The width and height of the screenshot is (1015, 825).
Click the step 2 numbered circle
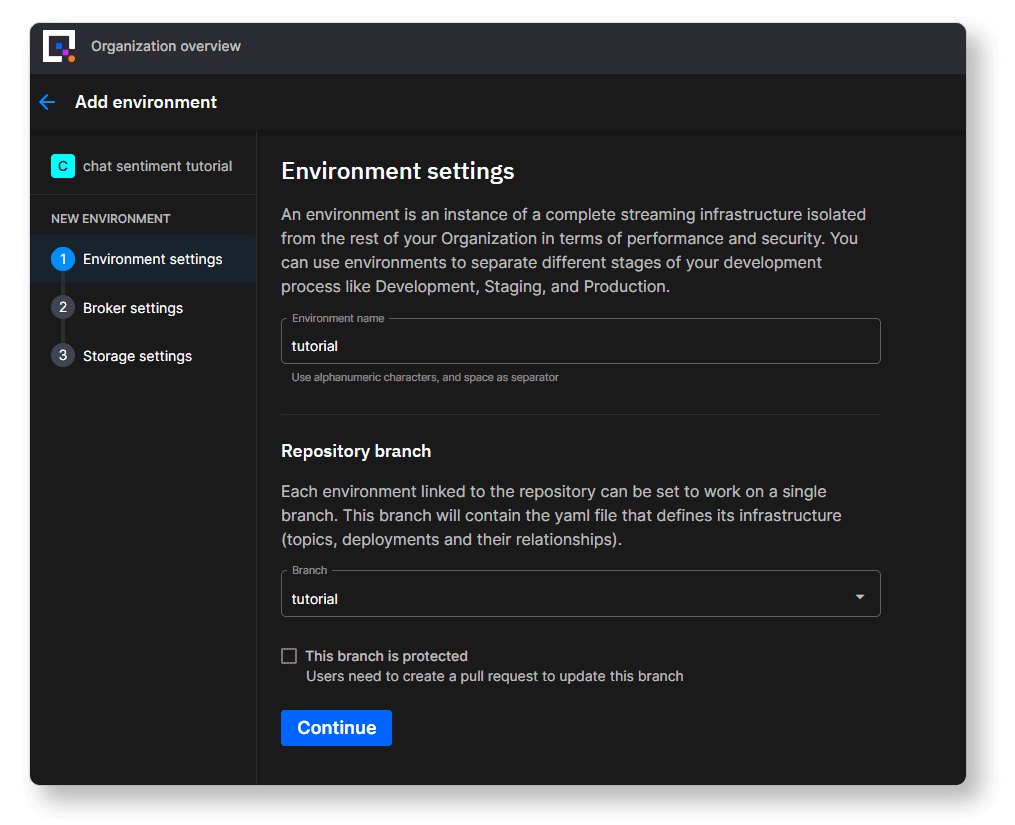tap(65, 307)
